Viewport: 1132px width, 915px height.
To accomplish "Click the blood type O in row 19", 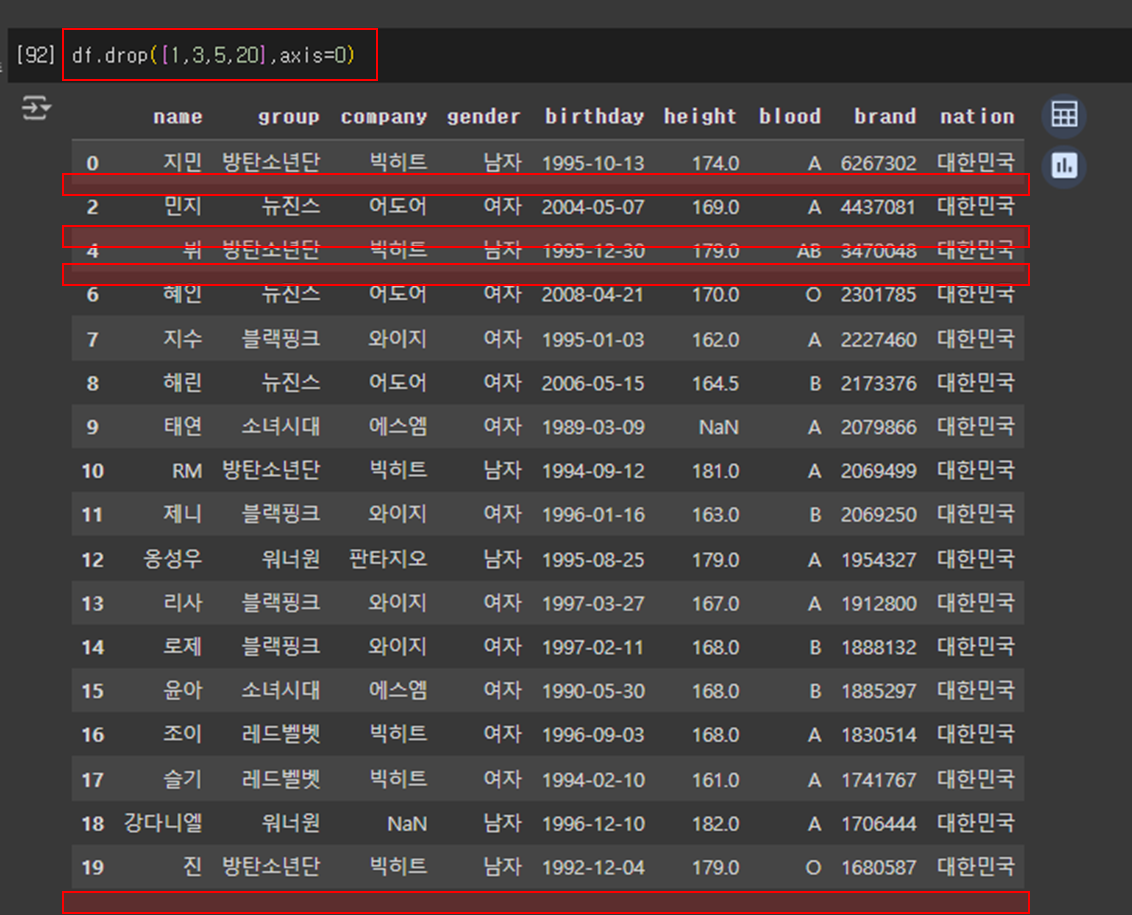I will tap(813, 867).
